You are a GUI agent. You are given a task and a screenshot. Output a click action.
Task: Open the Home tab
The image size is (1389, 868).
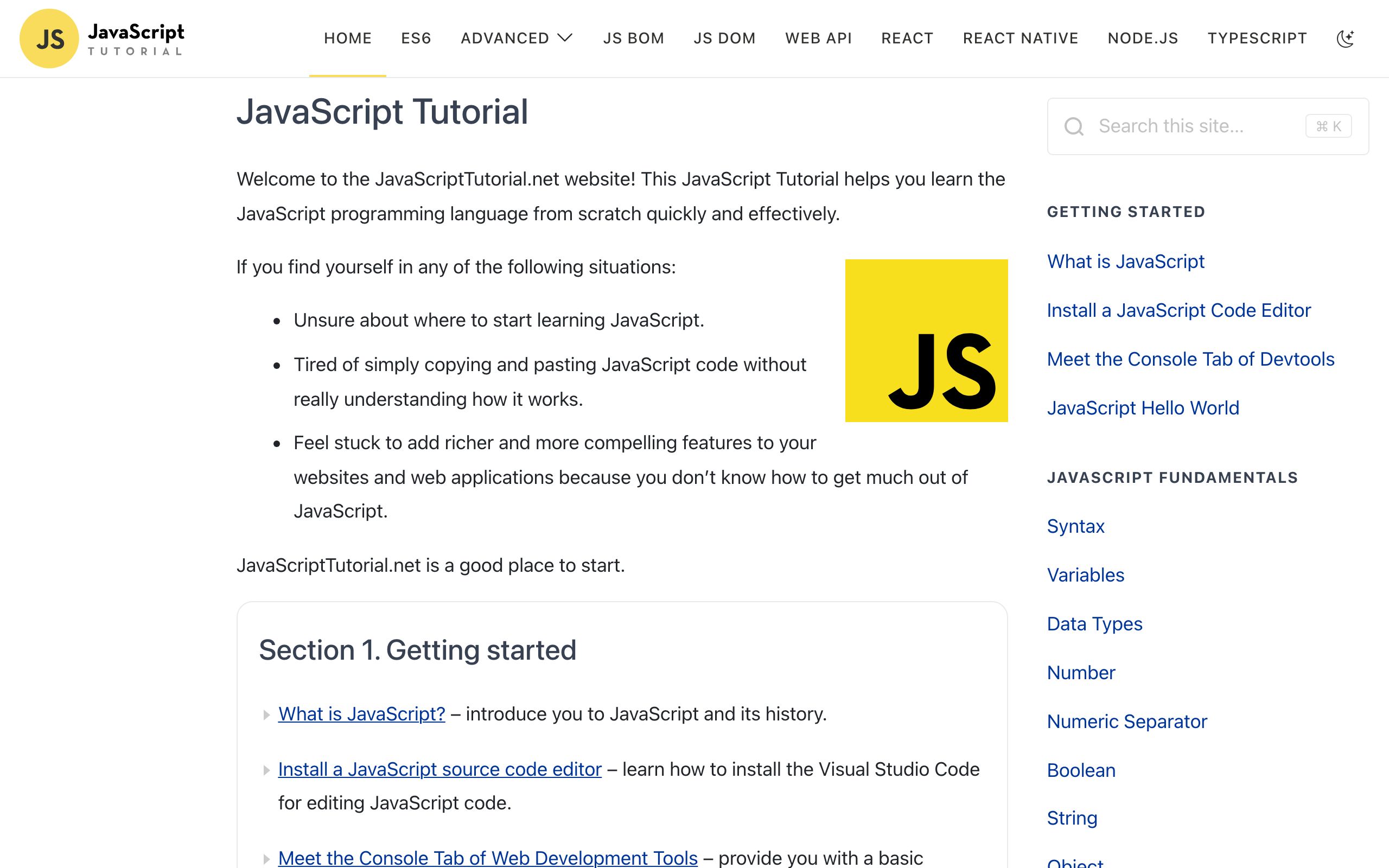(348, 39)
